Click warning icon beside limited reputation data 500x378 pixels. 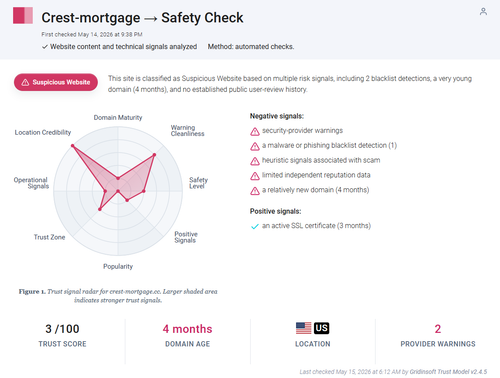click(255, 176)
